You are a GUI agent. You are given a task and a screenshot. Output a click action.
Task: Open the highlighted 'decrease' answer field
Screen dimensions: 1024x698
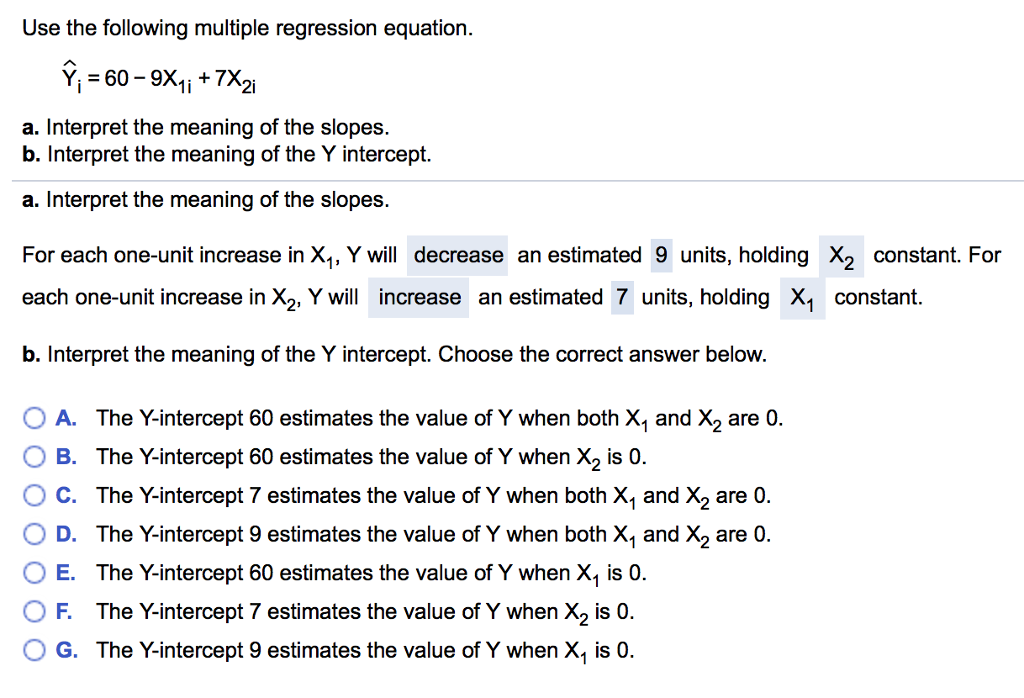click(x=457, y=255)
